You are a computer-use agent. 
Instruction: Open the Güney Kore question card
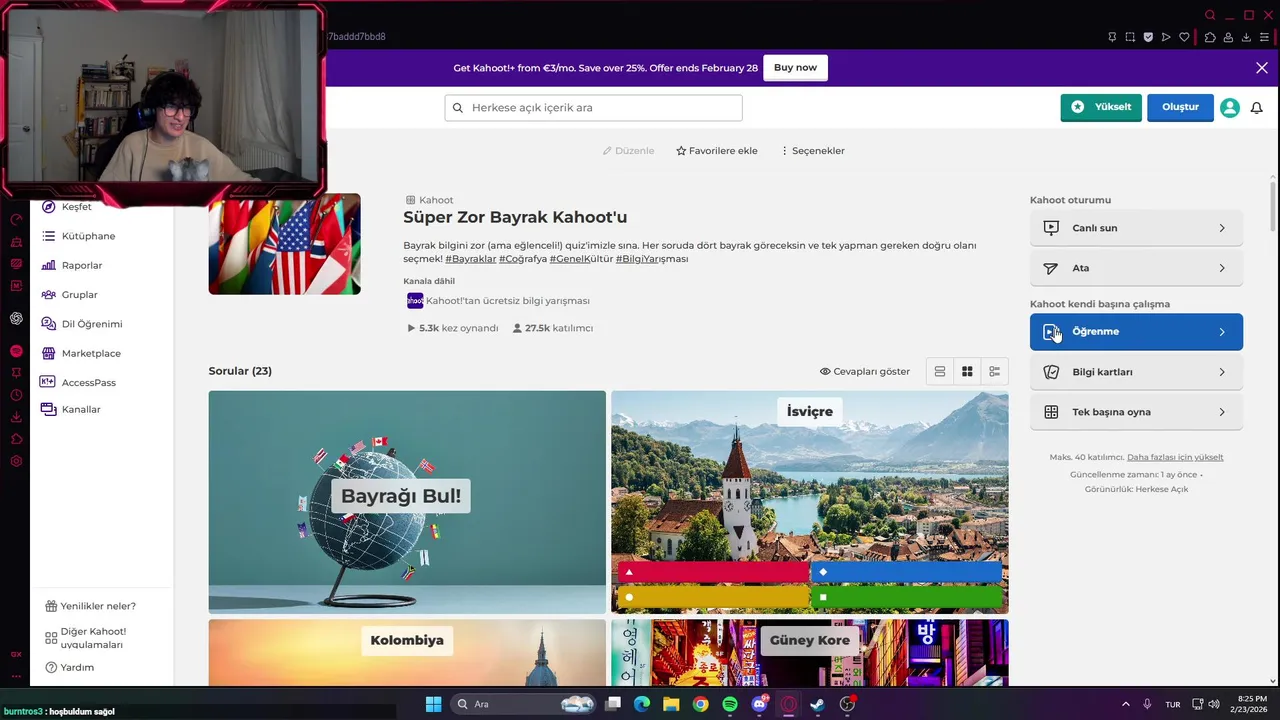(810, 652)
